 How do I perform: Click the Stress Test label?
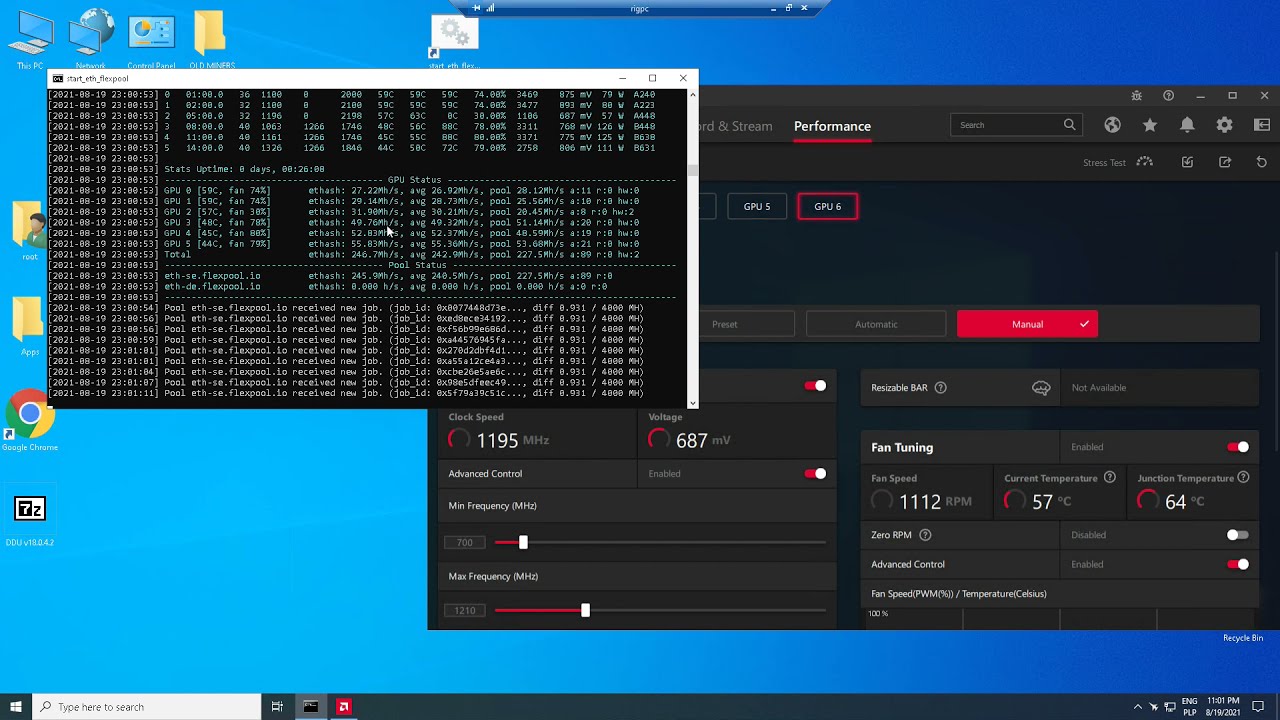1104,162
